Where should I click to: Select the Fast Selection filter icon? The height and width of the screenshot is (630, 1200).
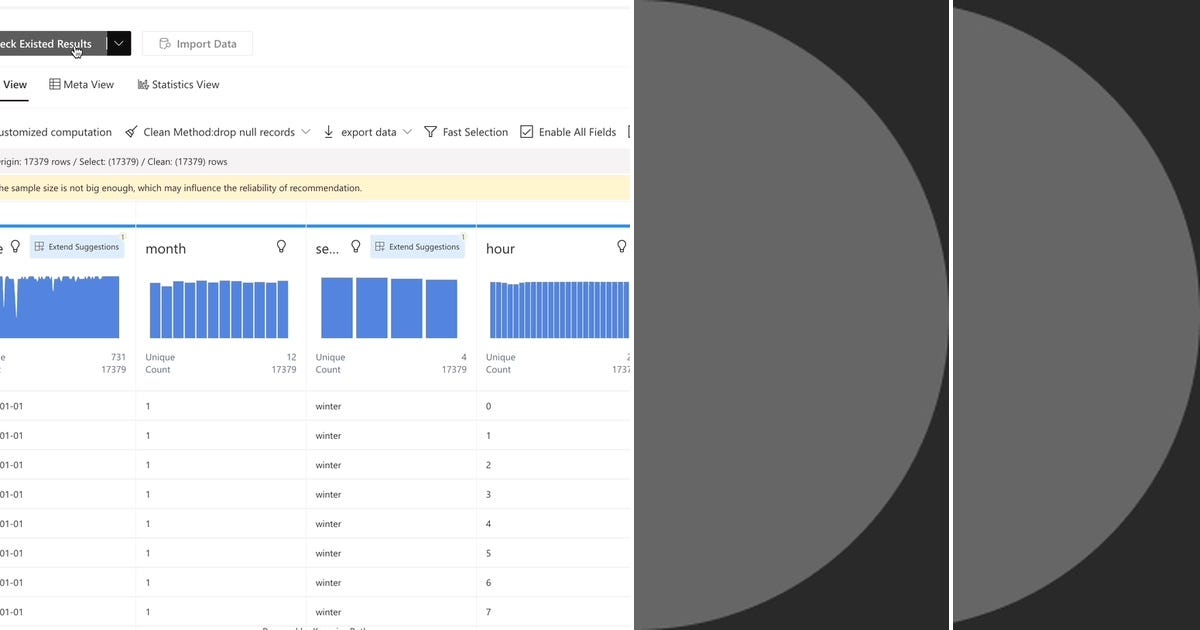[x=430, y=131]
